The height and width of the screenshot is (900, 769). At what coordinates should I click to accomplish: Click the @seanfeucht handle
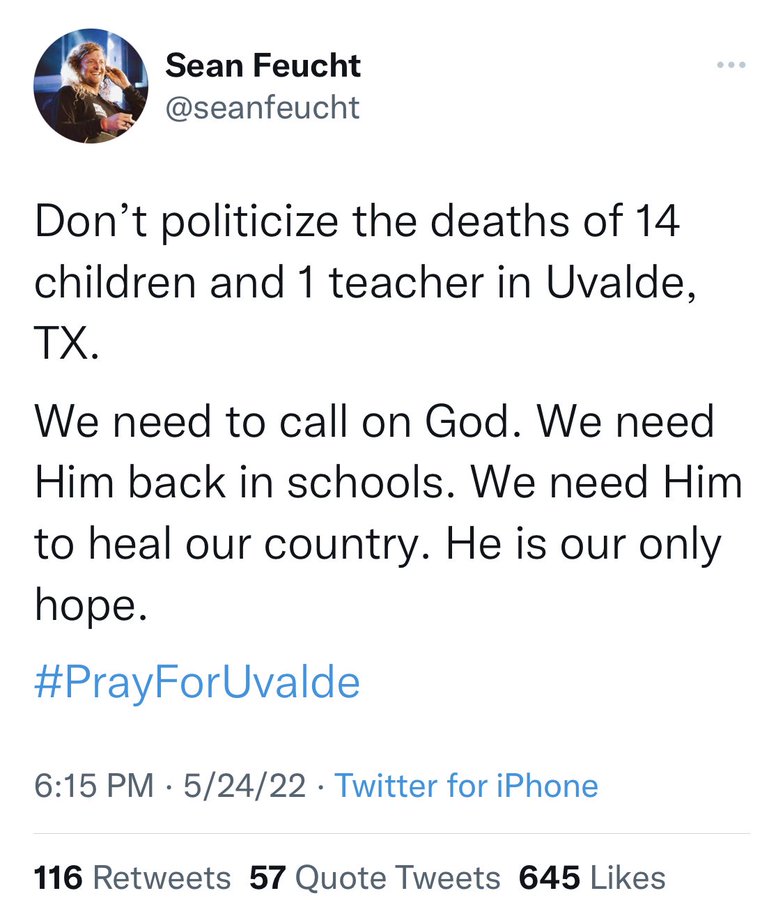[262, 106]
